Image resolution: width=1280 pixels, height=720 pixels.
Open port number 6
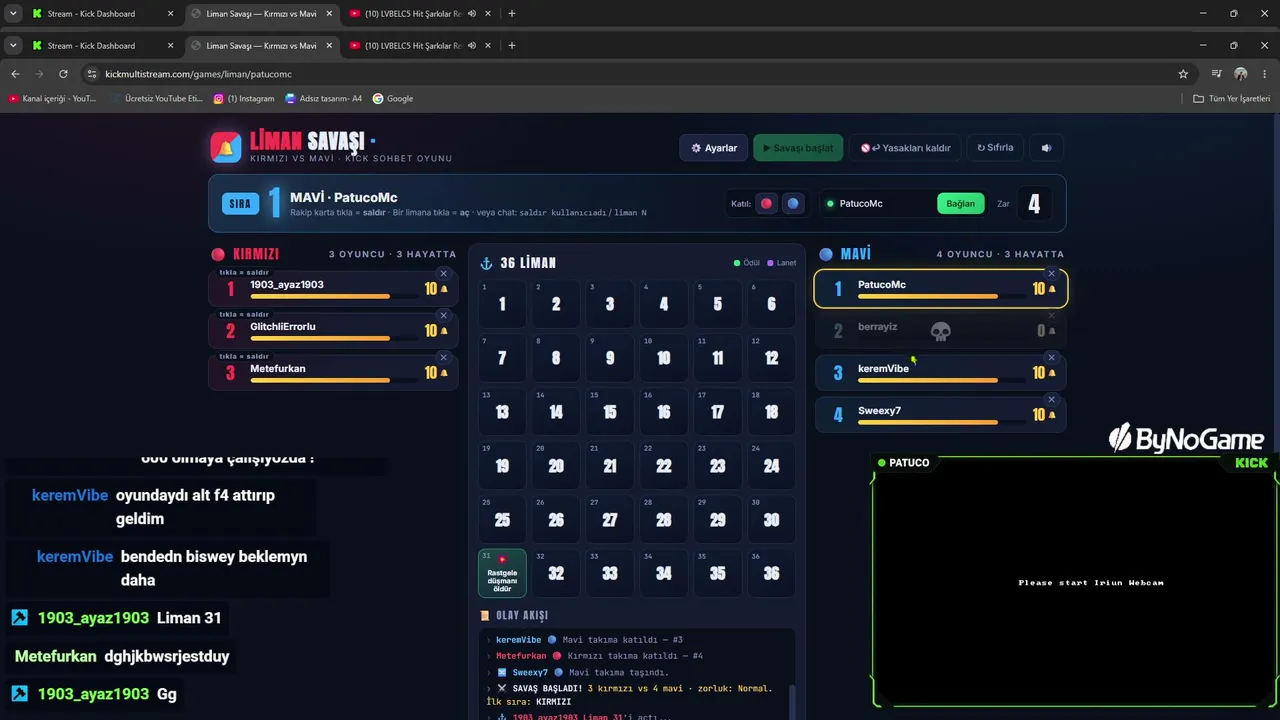[771, 304]
